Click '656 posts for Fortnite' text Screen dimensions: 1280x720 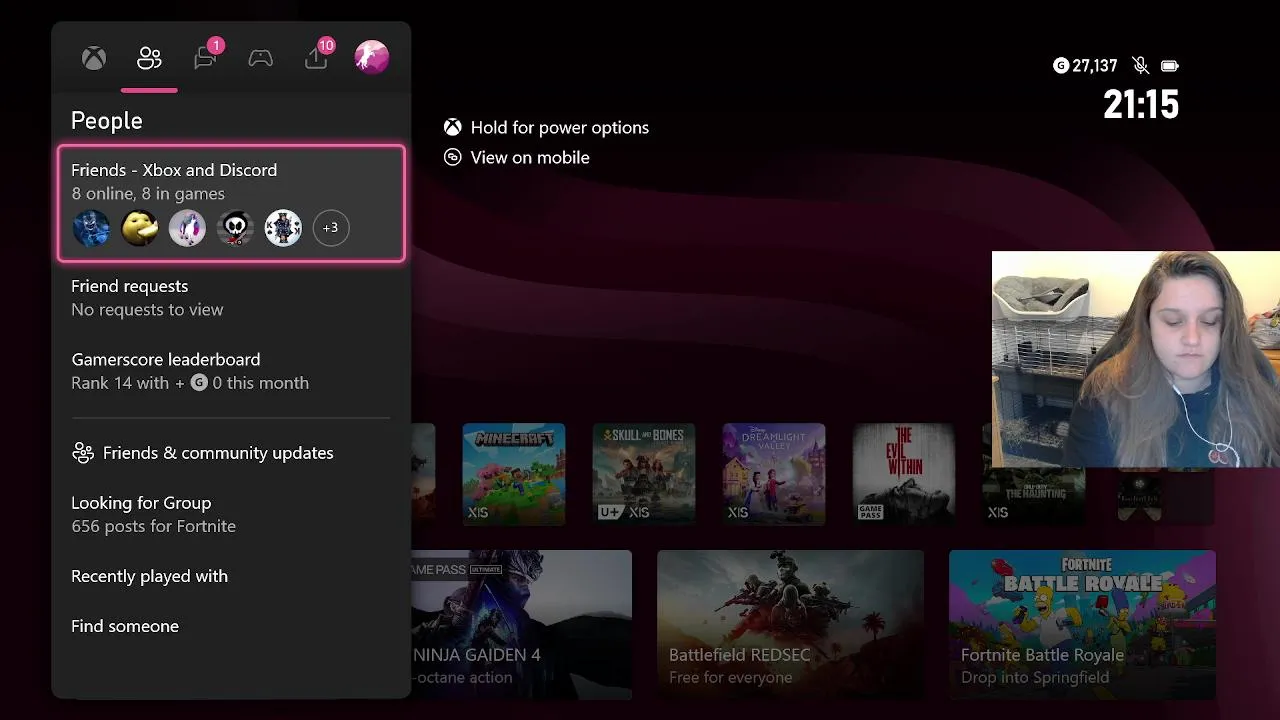tap(153, 526)
